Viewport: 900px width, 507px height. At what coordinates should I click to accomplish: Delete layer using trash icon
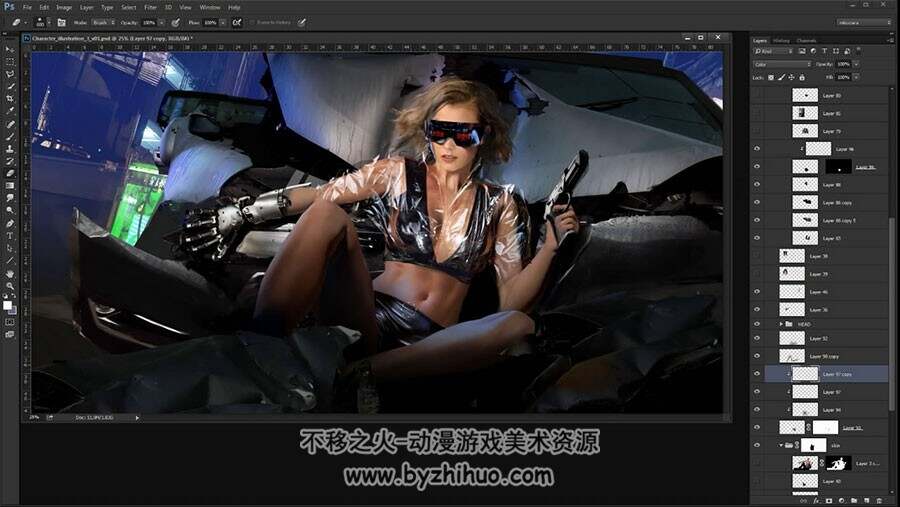(879, 501)
